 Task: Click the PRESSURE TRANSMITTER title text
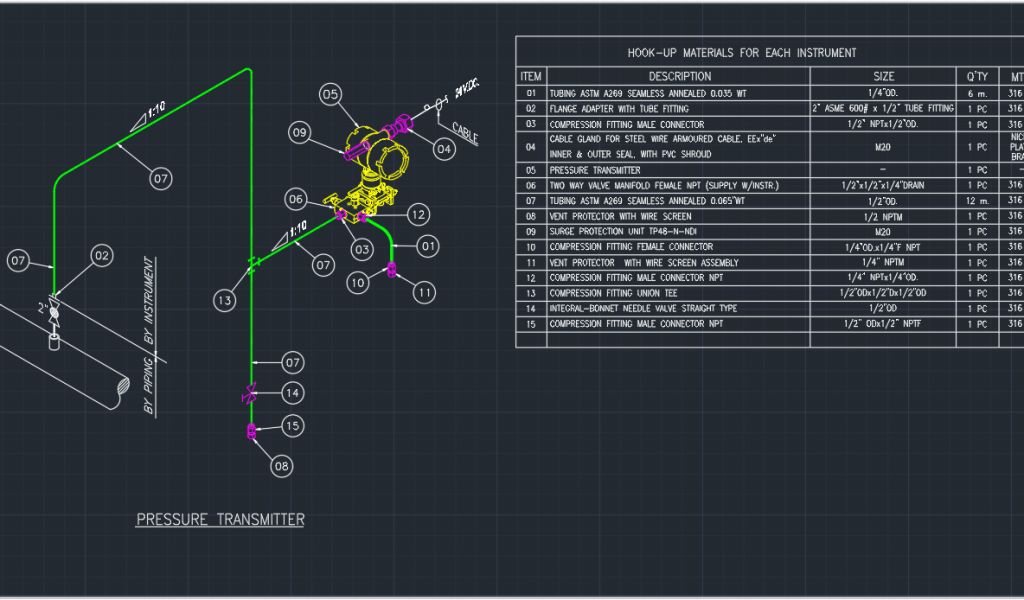coord(220,519)
